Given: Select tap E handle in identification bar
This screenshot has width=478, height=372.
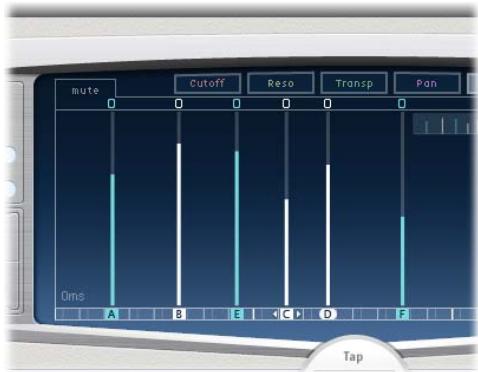Looking at the screenshot, I should click(x=237, y=314).
